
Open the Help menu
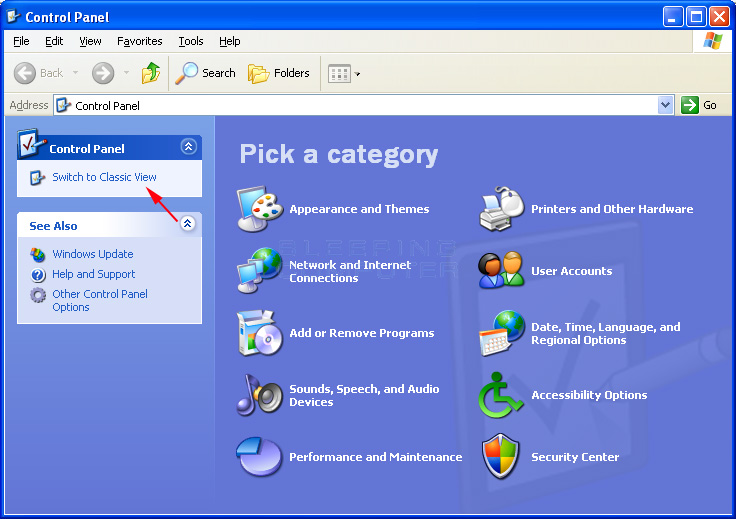[x=230, y=41]
